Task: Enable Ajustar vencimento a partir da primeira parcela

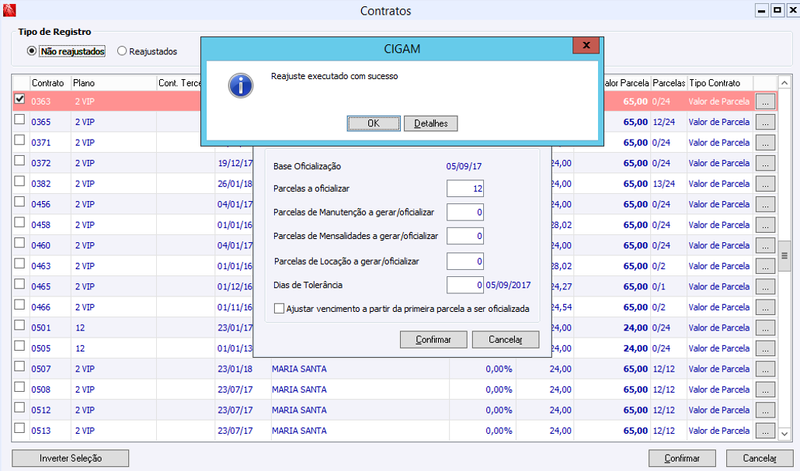Action: (279, 309)
